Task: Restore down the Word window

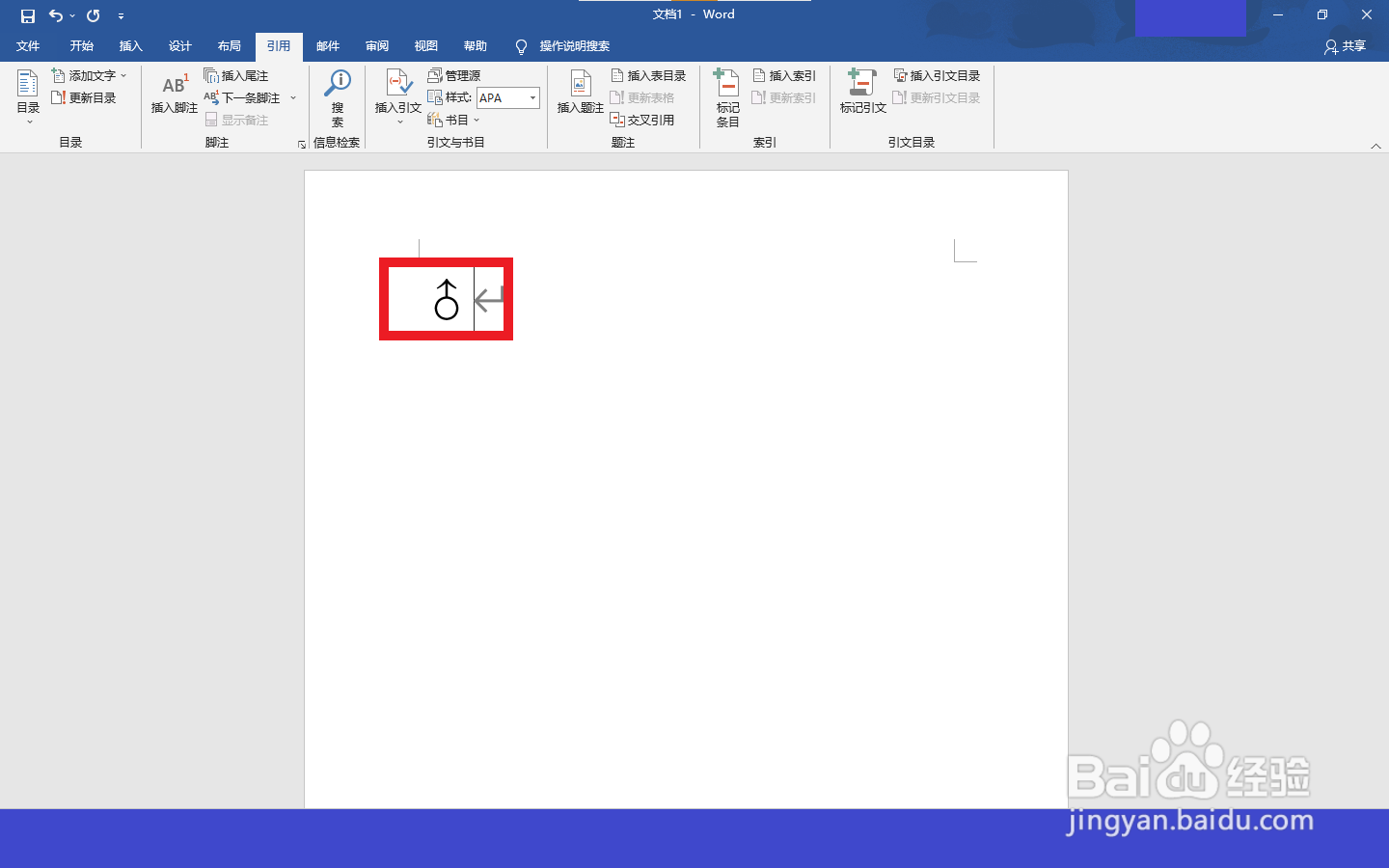Action: tap(1321, 15)
